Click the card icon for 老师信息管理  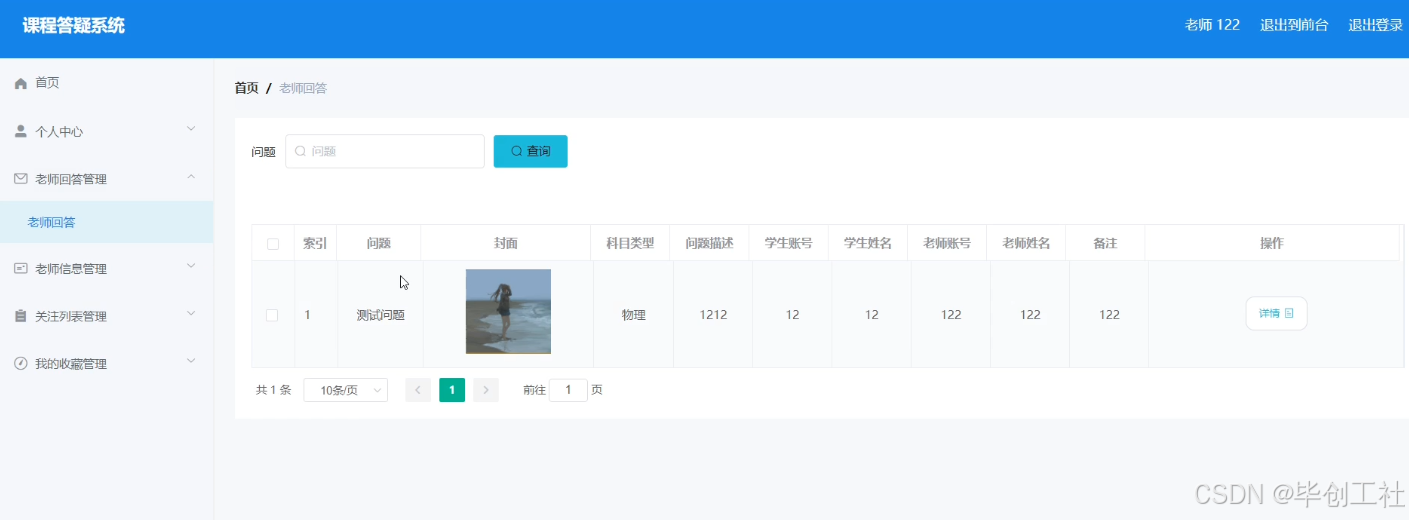21,269
